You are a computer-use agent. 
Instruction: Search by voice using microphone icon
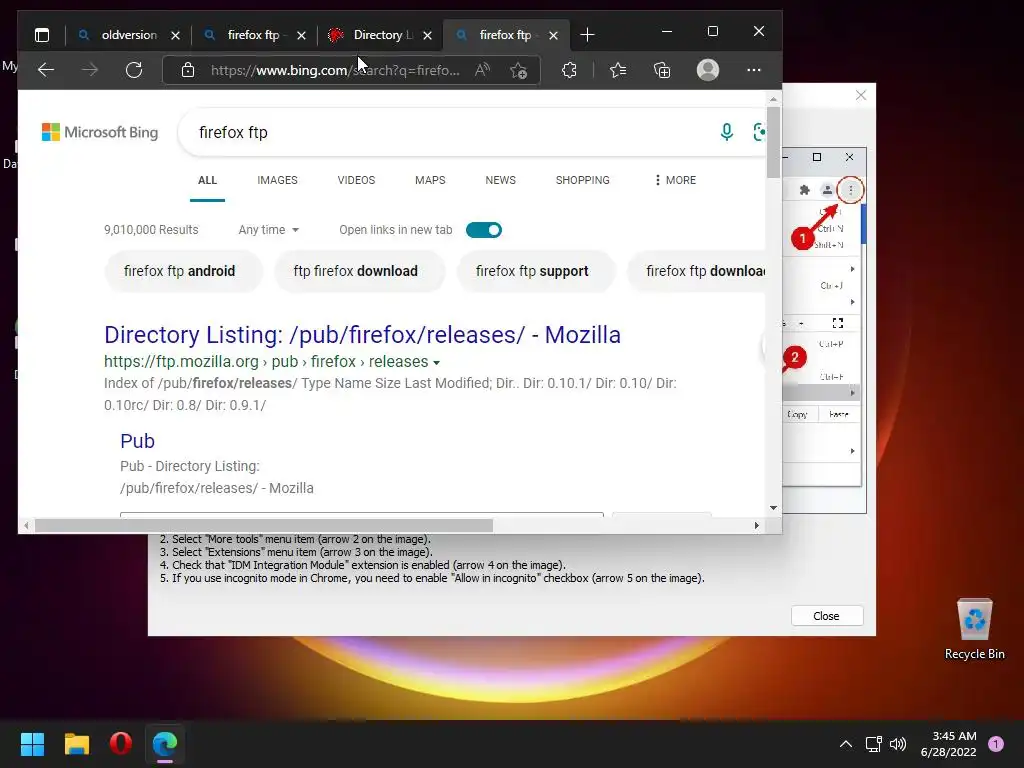[726, 132]
